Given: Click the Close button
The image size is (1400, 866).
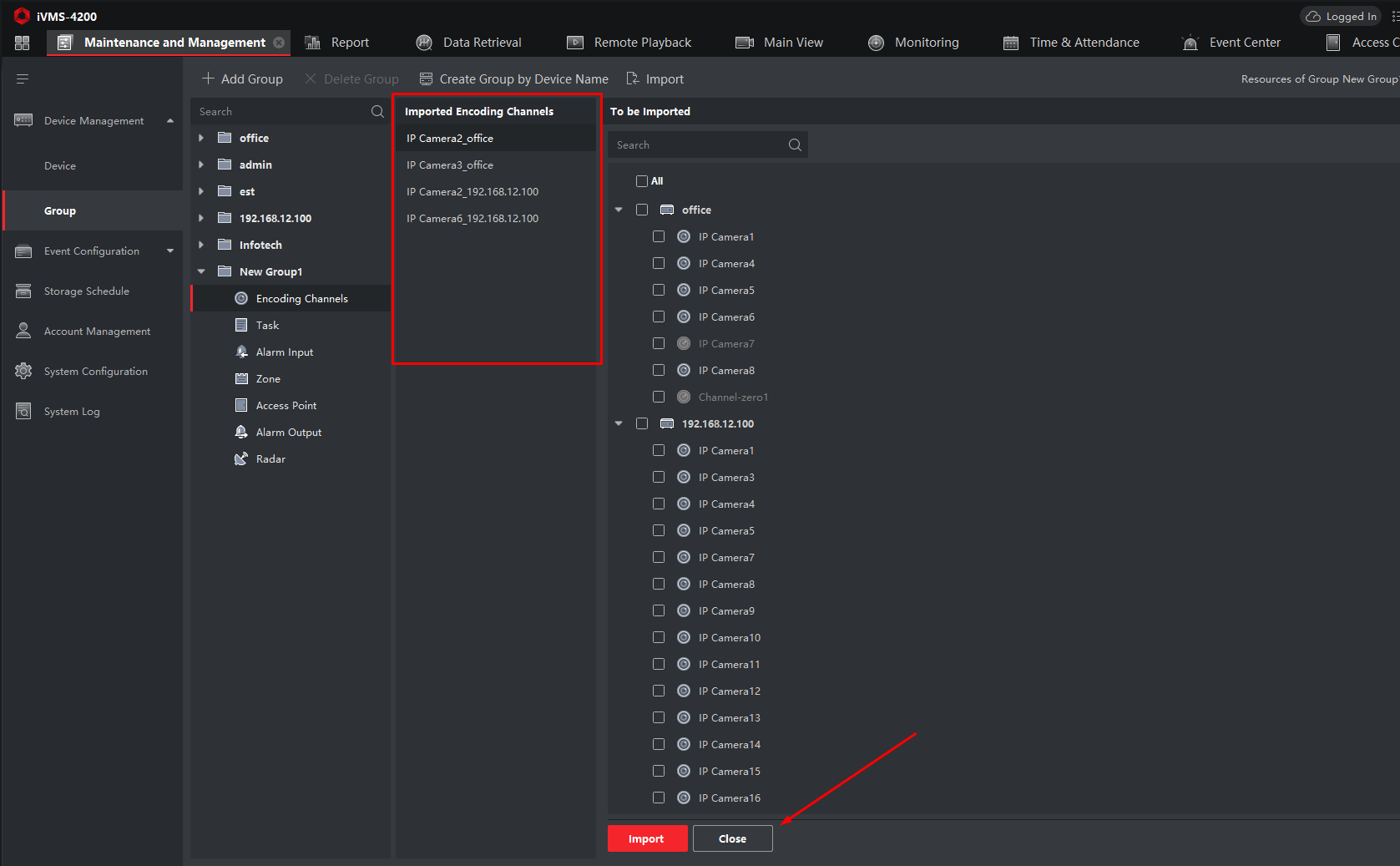Looking at the screenshot, I should (x=732, y=838).
